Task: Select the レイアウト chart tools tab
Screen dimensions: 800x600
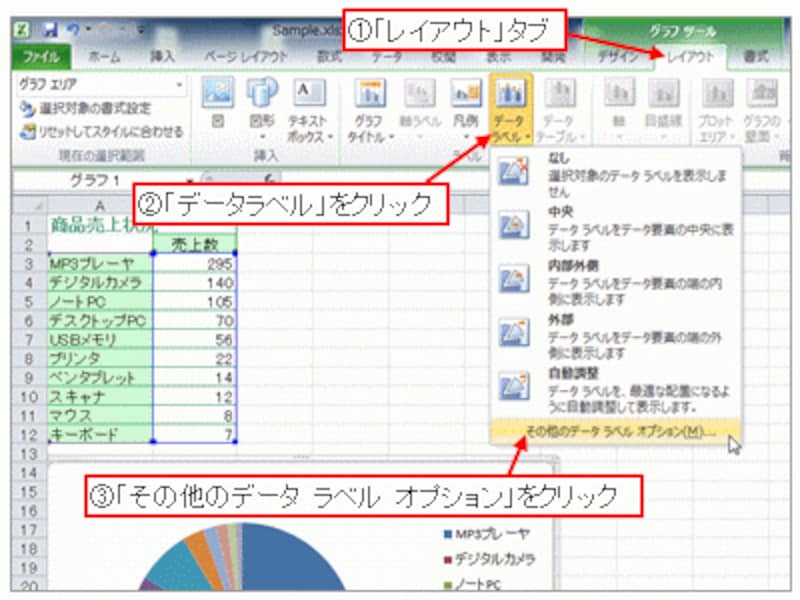Action: point(690,57)
